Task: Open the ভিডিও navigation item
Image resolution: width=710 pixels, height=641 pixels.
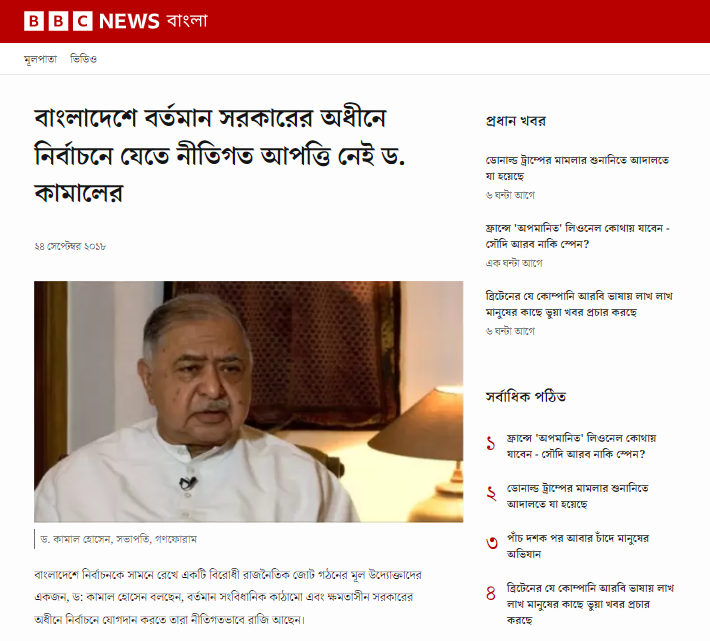Action: pyautogui.click(x=83, y=59)
